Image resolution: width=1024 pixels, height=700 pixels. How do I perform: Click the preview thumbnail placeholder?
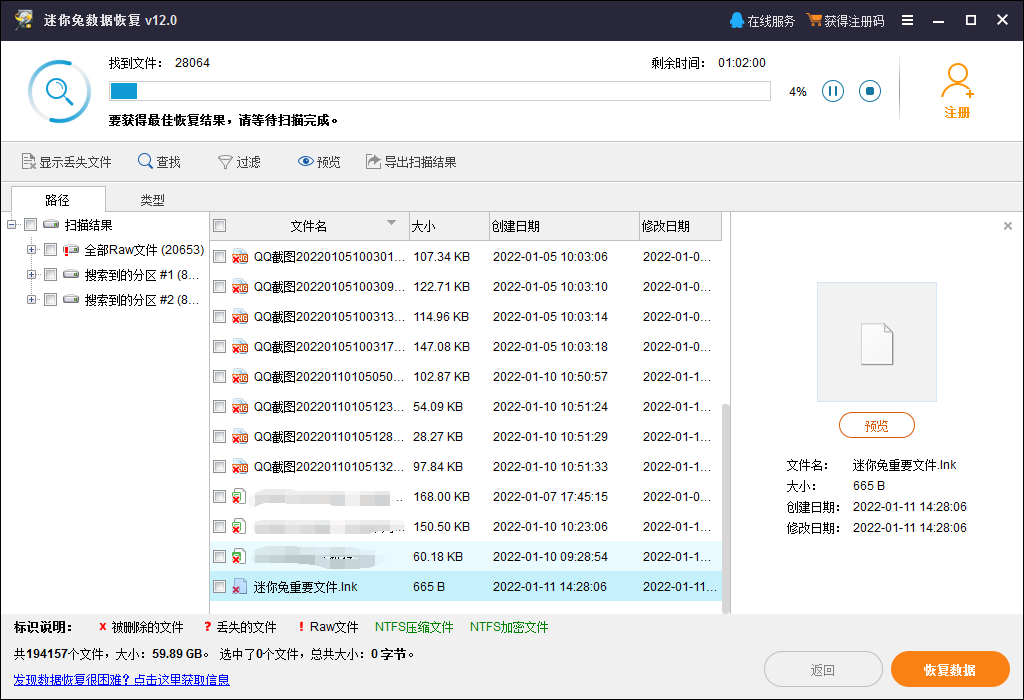tap(876, 342)
